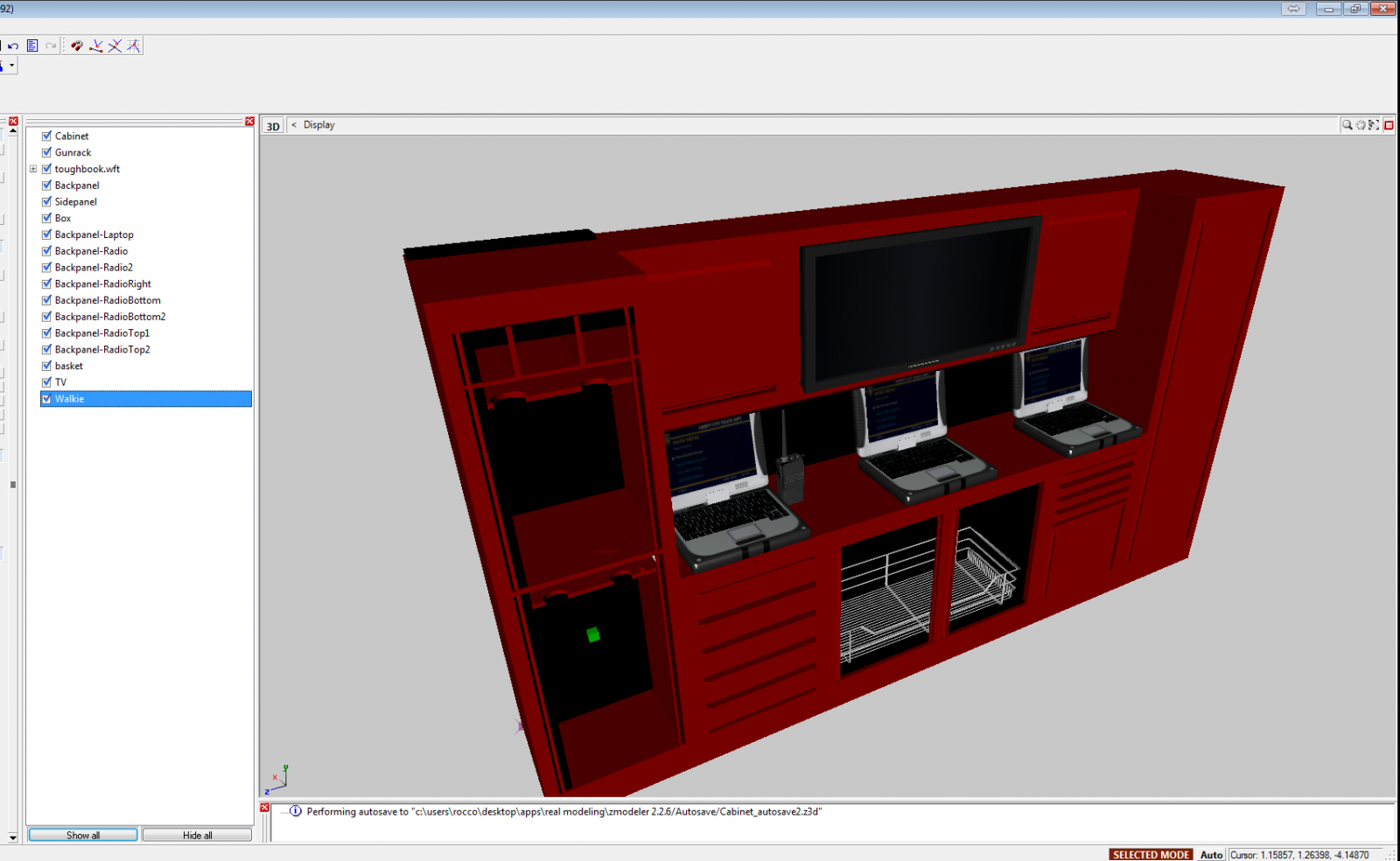Click the Show all button
The width and height of the screenshot is (1400, 861).
[x=83, y=835]
